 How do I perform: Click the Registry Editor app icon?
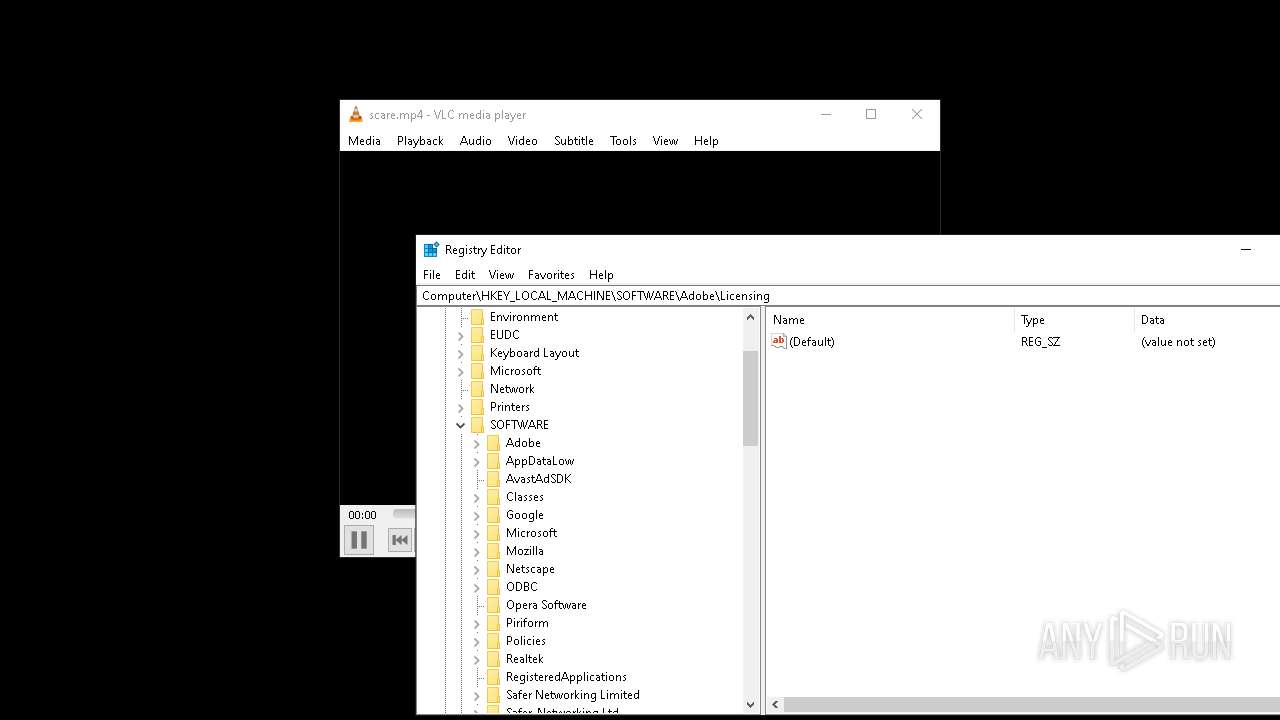click(431, 250)
